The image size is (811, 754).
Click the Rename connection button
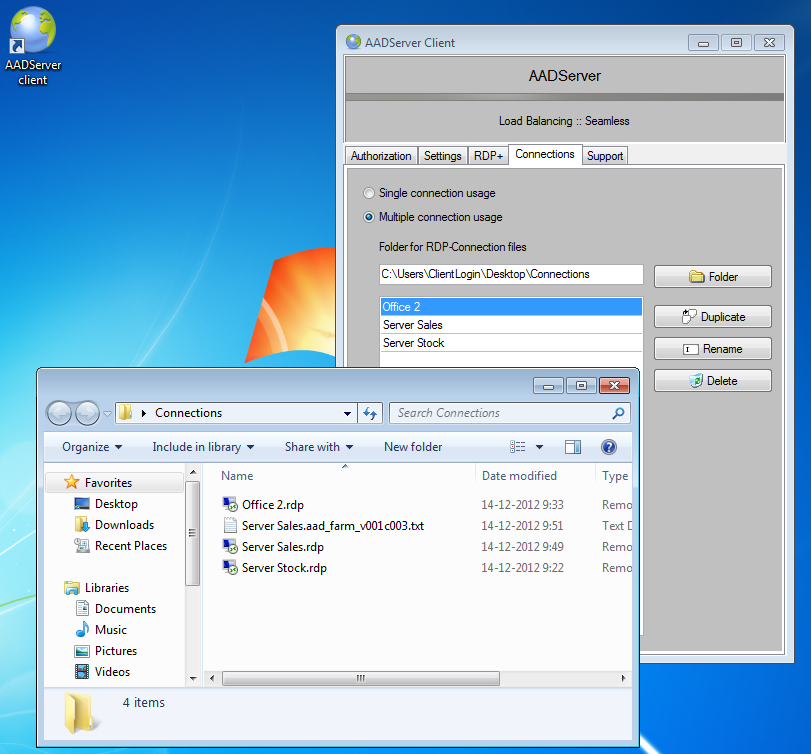[x=712, y=349]
